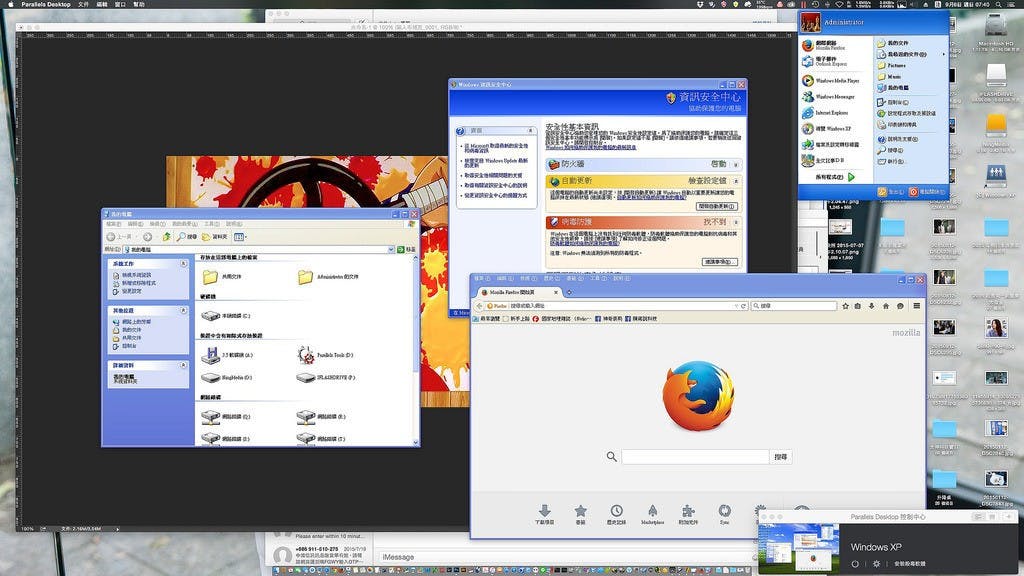Click the search button beside Firefox search box
The width and height of the screenshot is (1024, 576).
tap(781, 457)
